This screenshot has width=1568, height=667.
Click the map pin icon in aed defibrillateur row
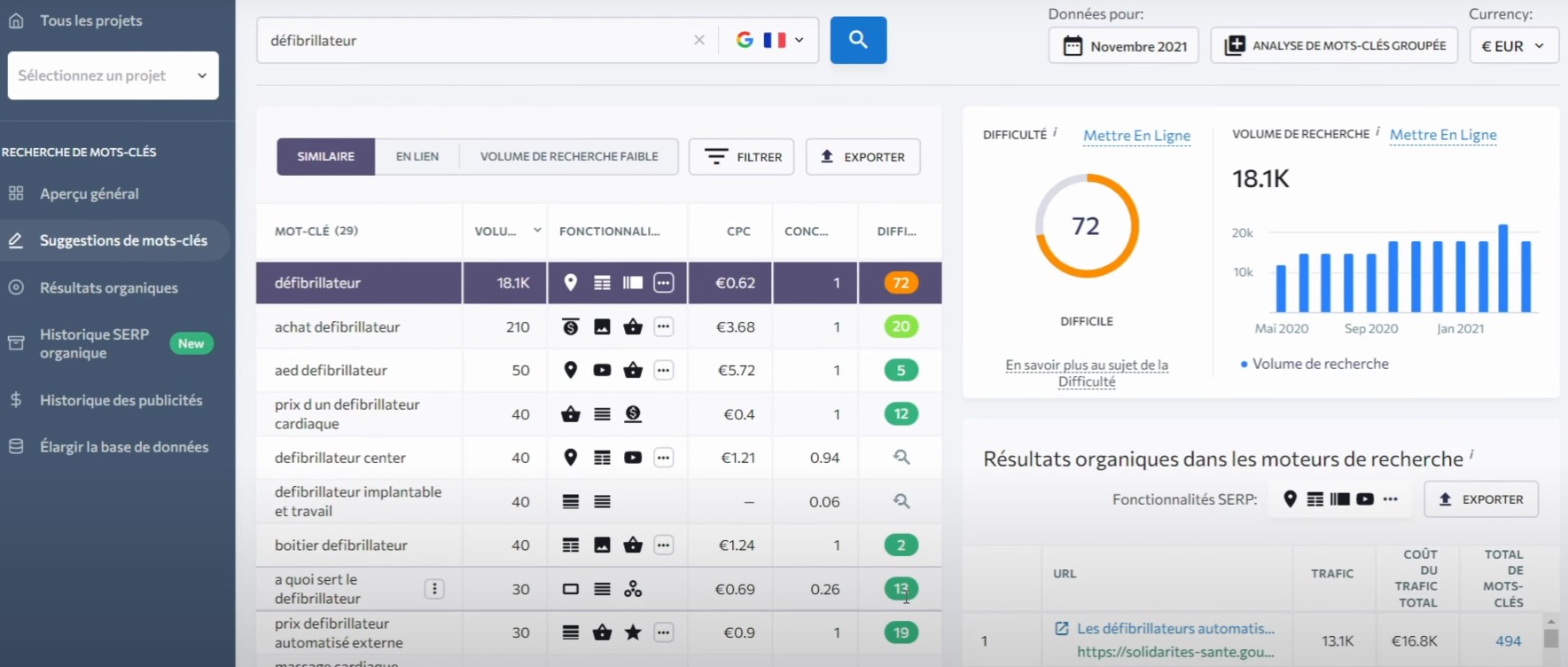click(x=571, y=370)
